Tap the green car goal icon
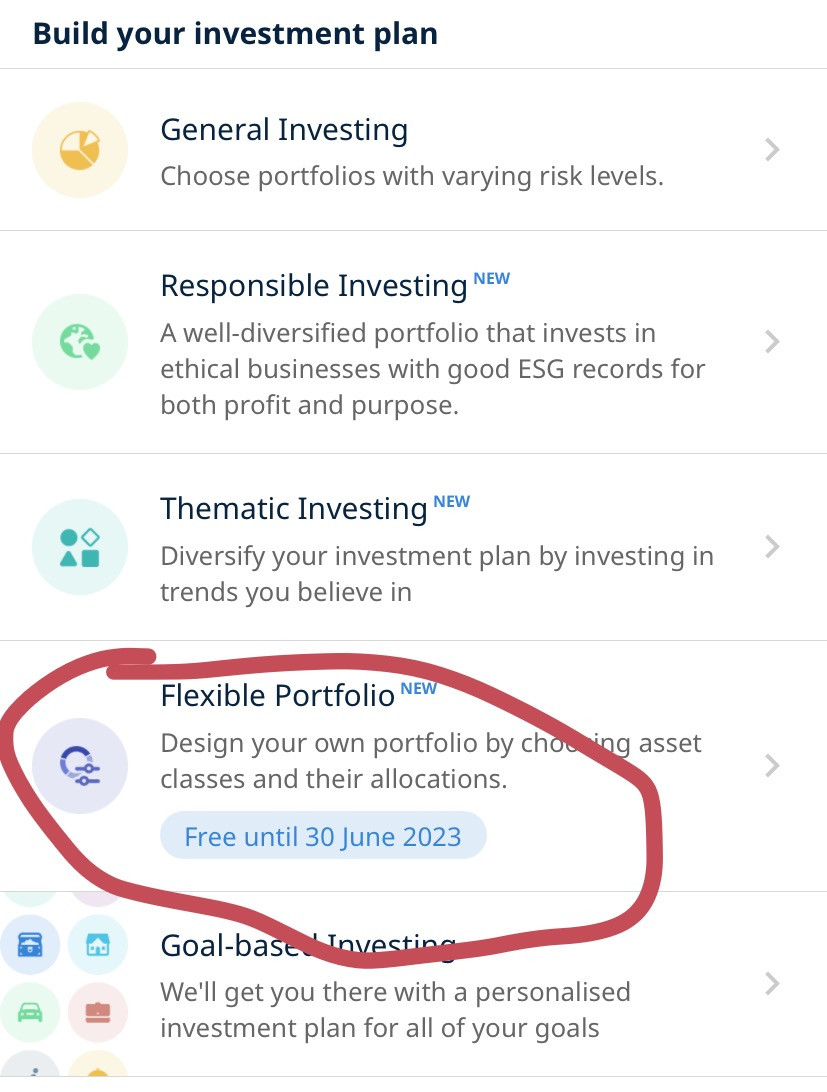Image resolution: width=827 pixels, height=1092 pixels. click(30, 1012)
